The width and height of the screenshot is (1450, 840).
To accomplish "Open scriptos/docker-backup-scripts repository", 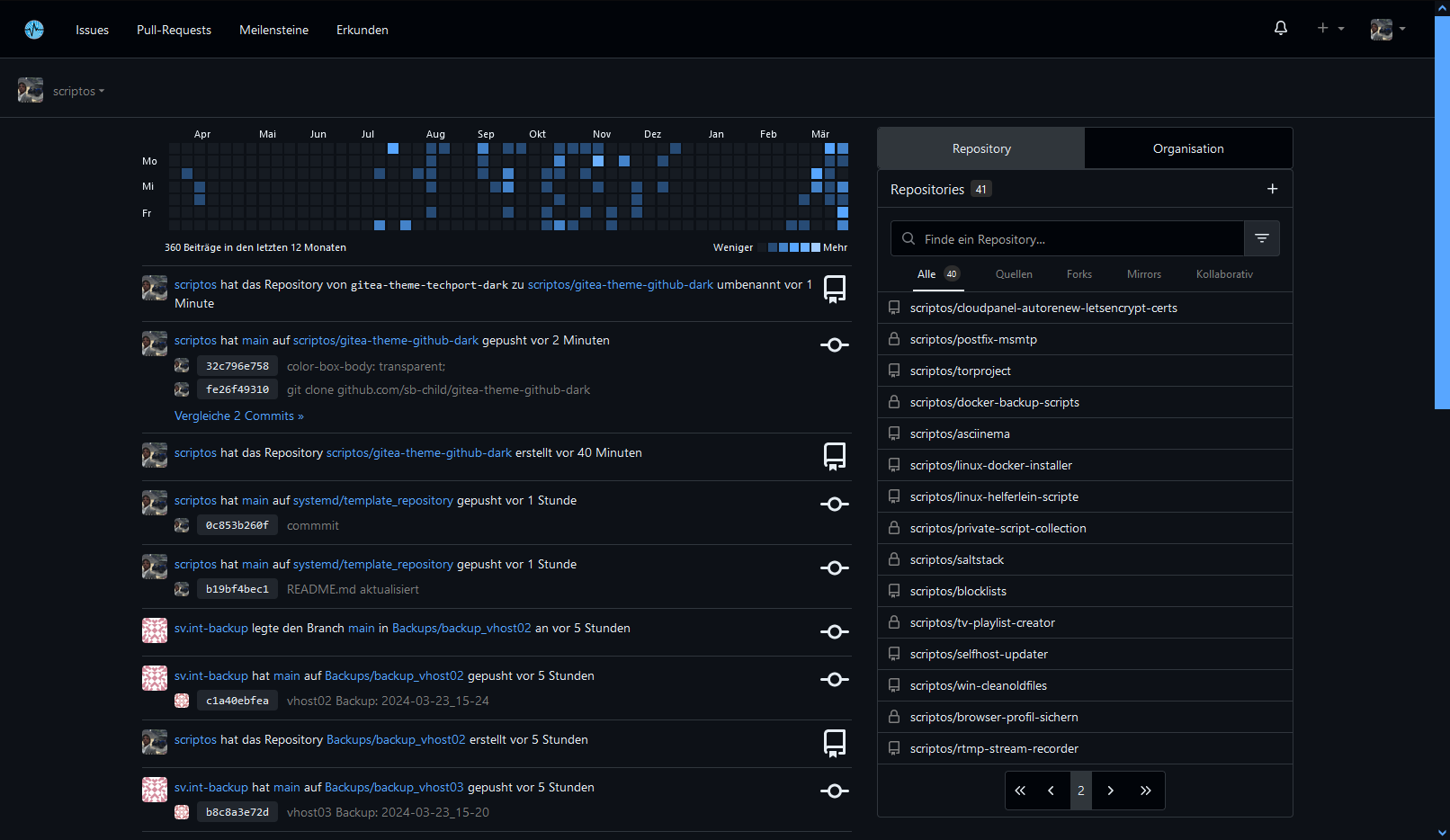I will coord(994,402).
